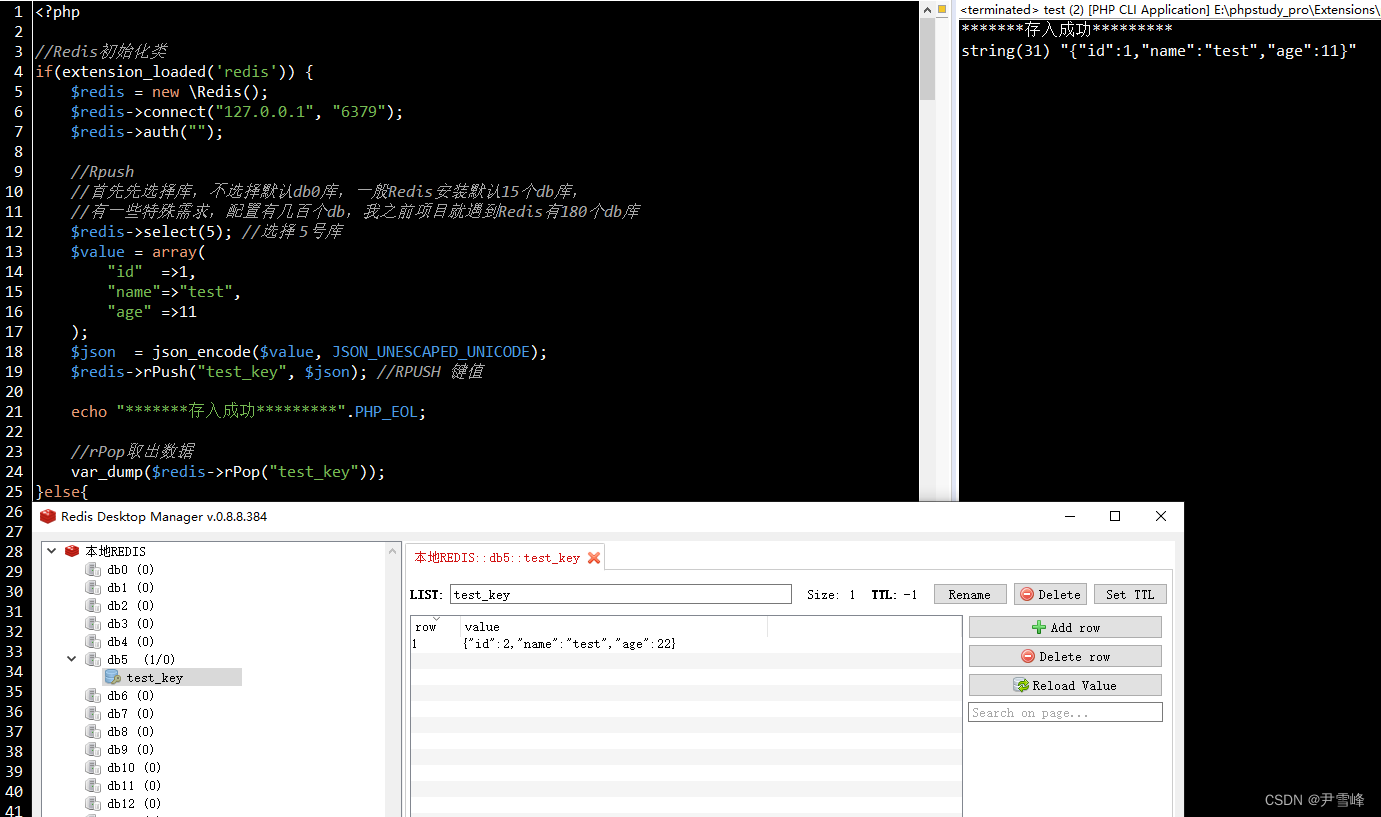Collapse the 本地REDIS server tree node

[x=51, y=551]
